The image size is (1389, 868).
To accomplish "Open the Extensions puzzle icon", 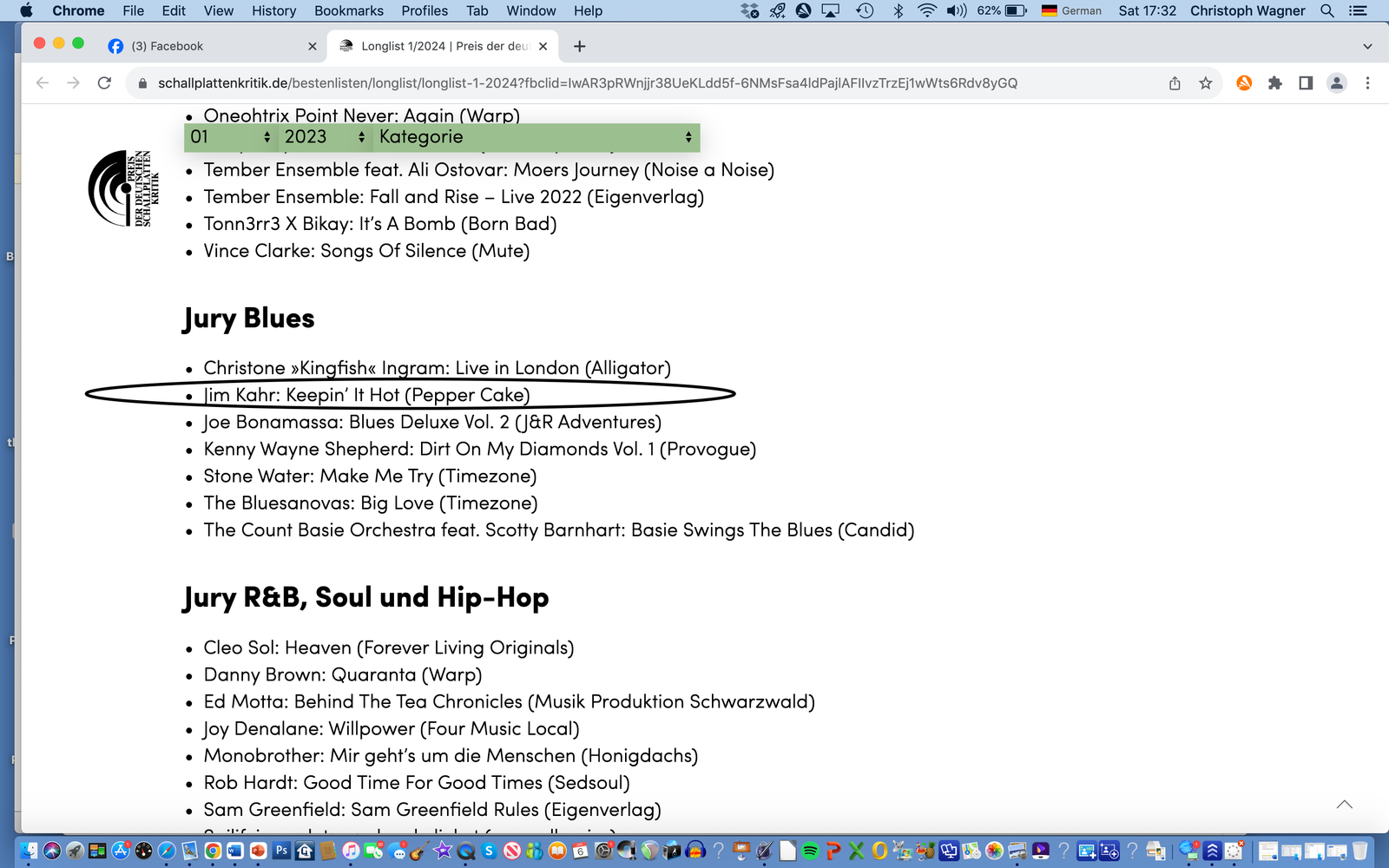I will [x=1274, y=83].
